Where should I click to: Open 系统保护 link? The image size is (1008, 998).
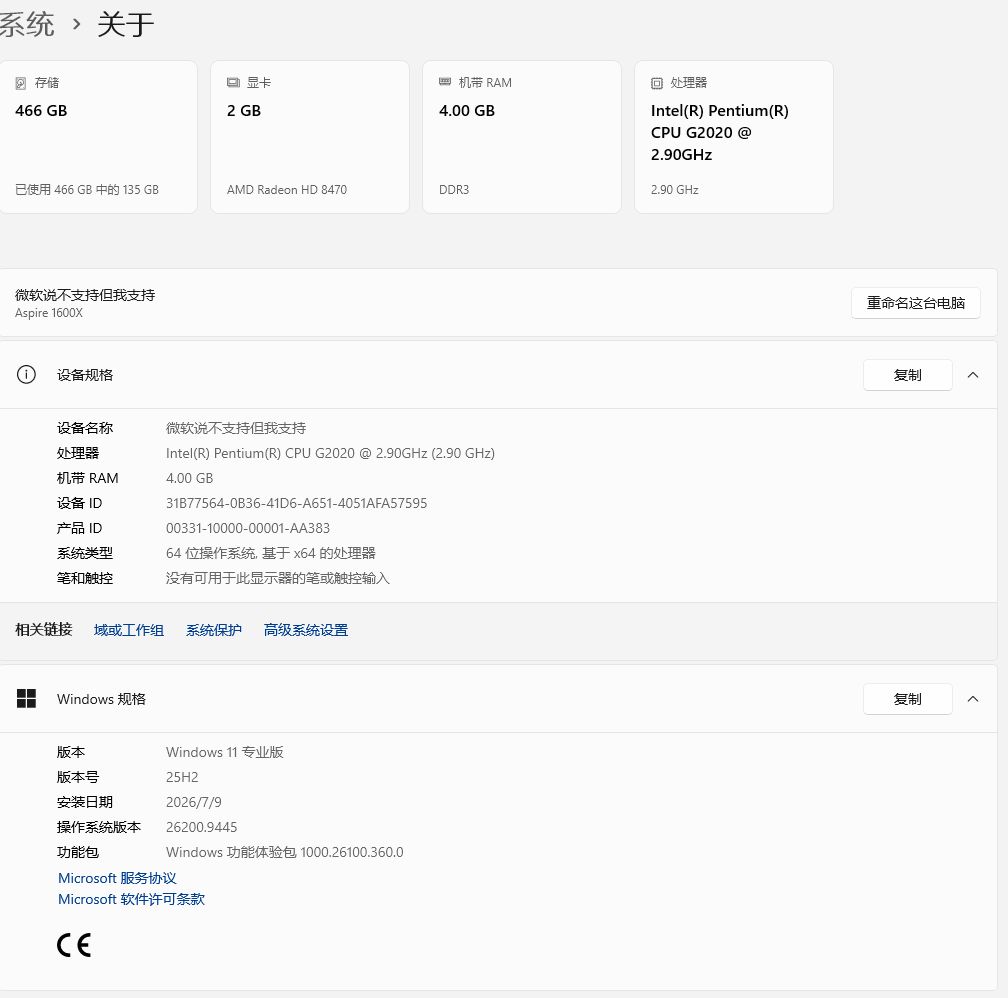coord(213,630)
